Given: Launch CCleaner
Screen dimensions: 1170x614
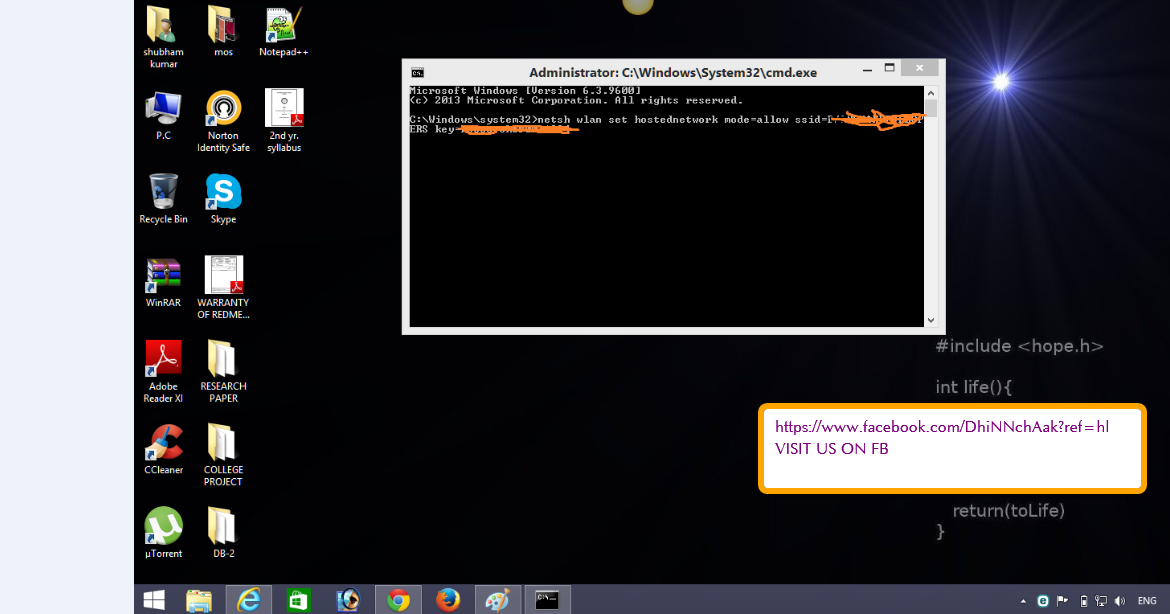Looking at the screenshot, I should [x=162, y=440].
